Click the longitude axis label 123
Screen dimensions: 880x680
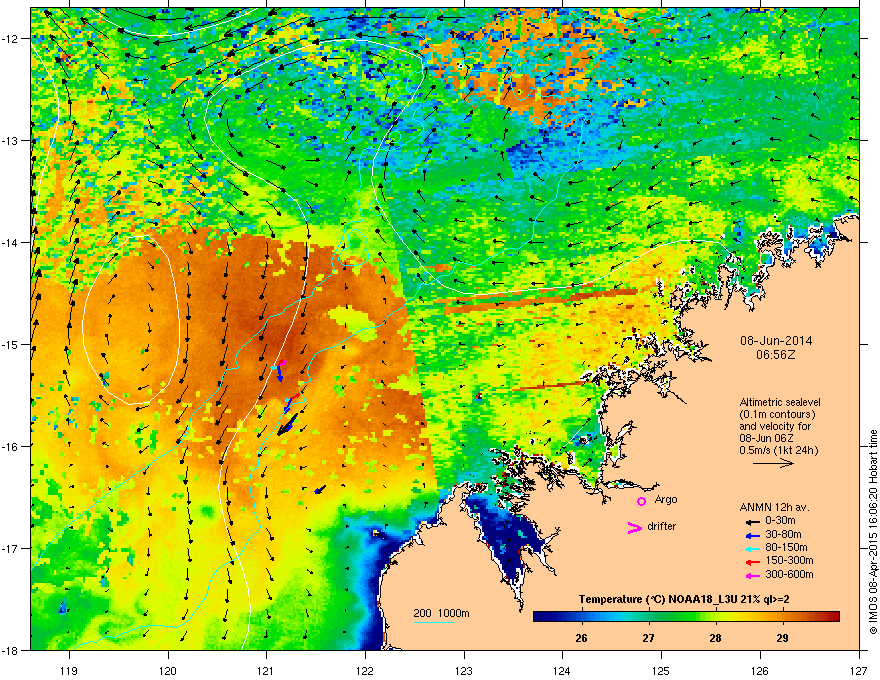point(464,670)
